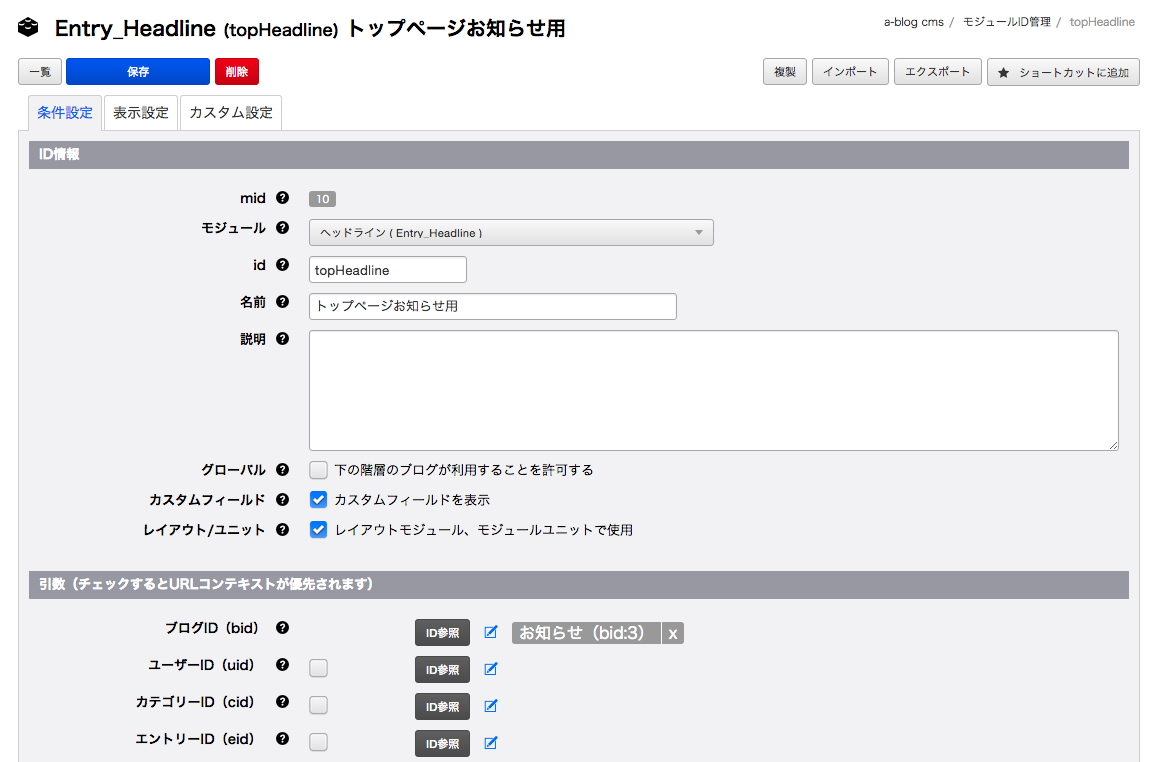
Task: Click the blue 保存 button
Action: (x=137, y=71)
